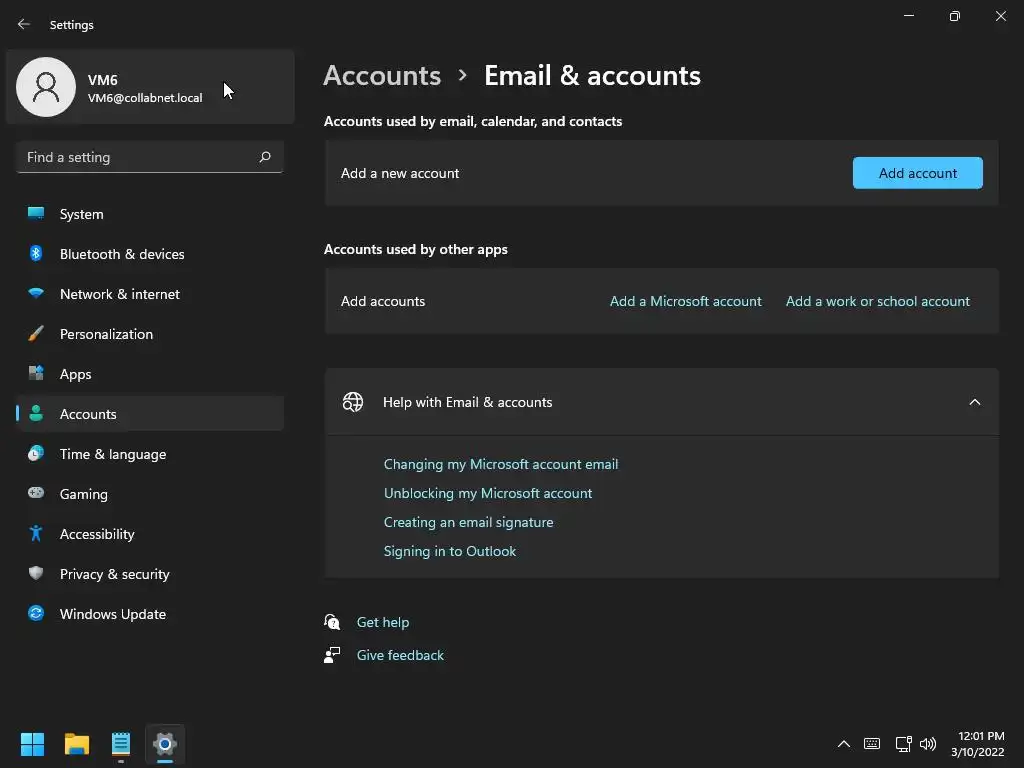Image resolution: width=1024 pixels, height=768 pixels.
Task: Go to Privacy & security settings
Action: [150, 574]
